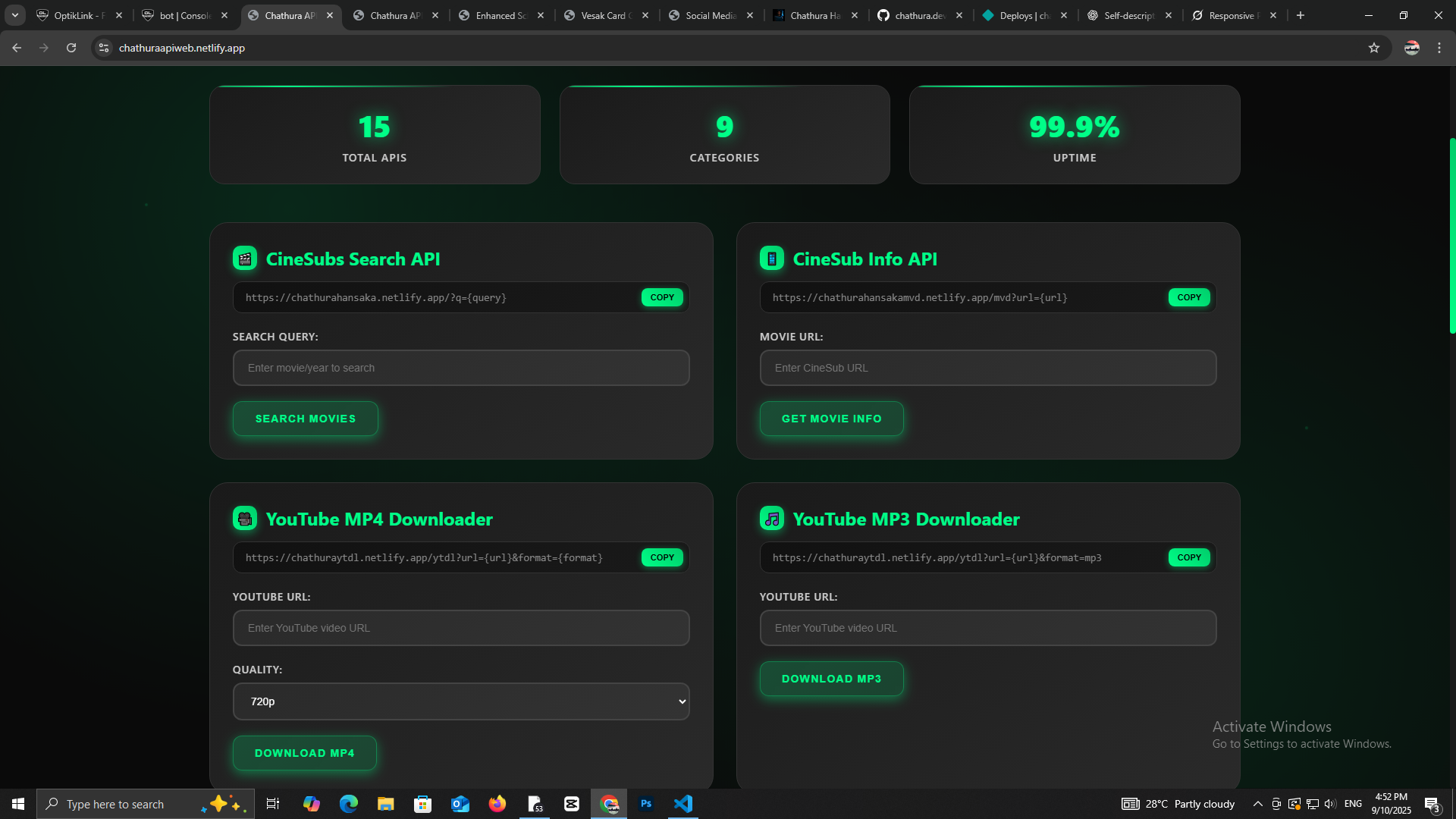Expand hidden icons in the system tray
This screenshot has height=819, width=1456.
pyautogui.click(x=1257, y=804)
